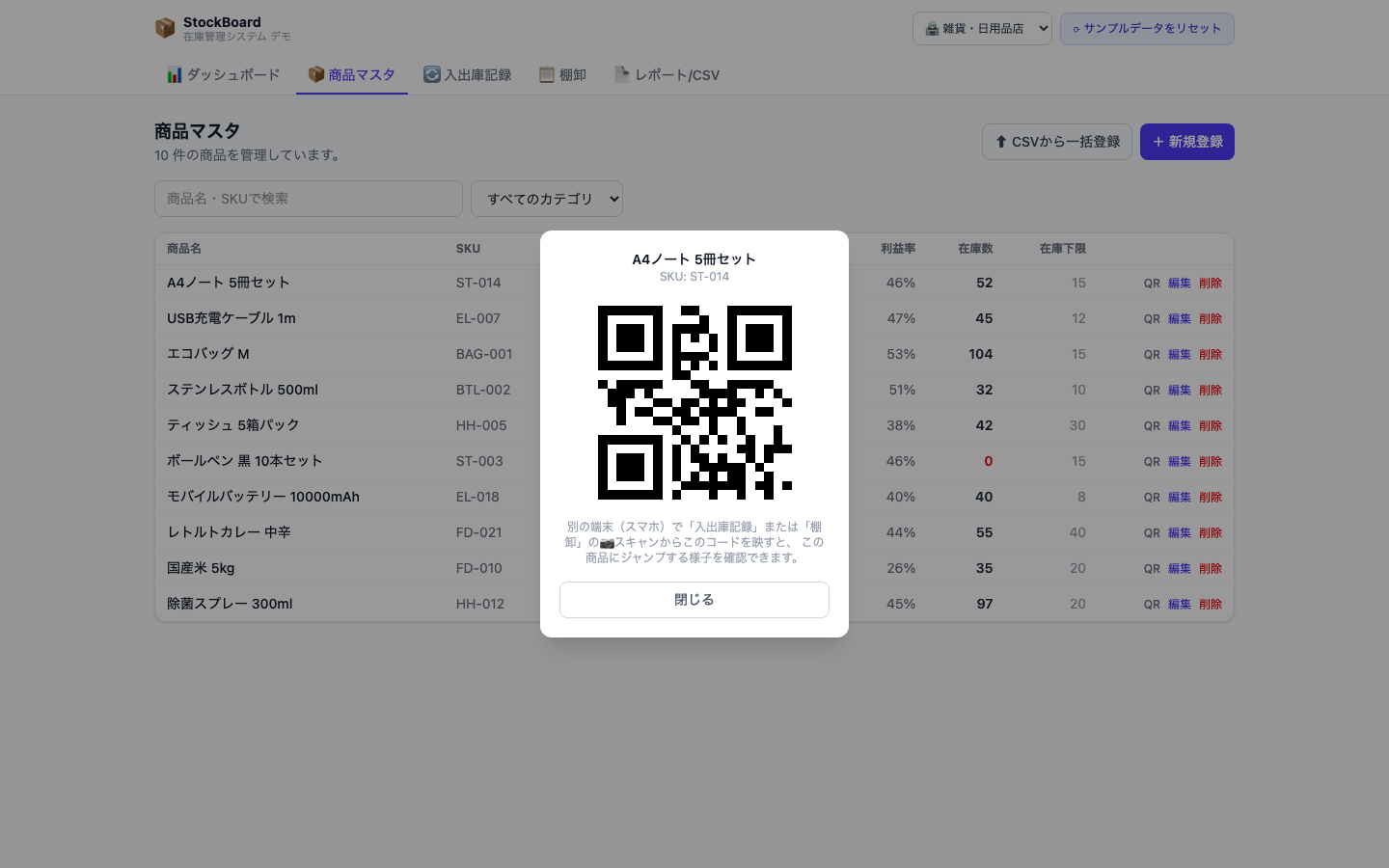Delete the 除菌スプレー 300ml product
This screenshot has width=1389, height=868.
1211,605
